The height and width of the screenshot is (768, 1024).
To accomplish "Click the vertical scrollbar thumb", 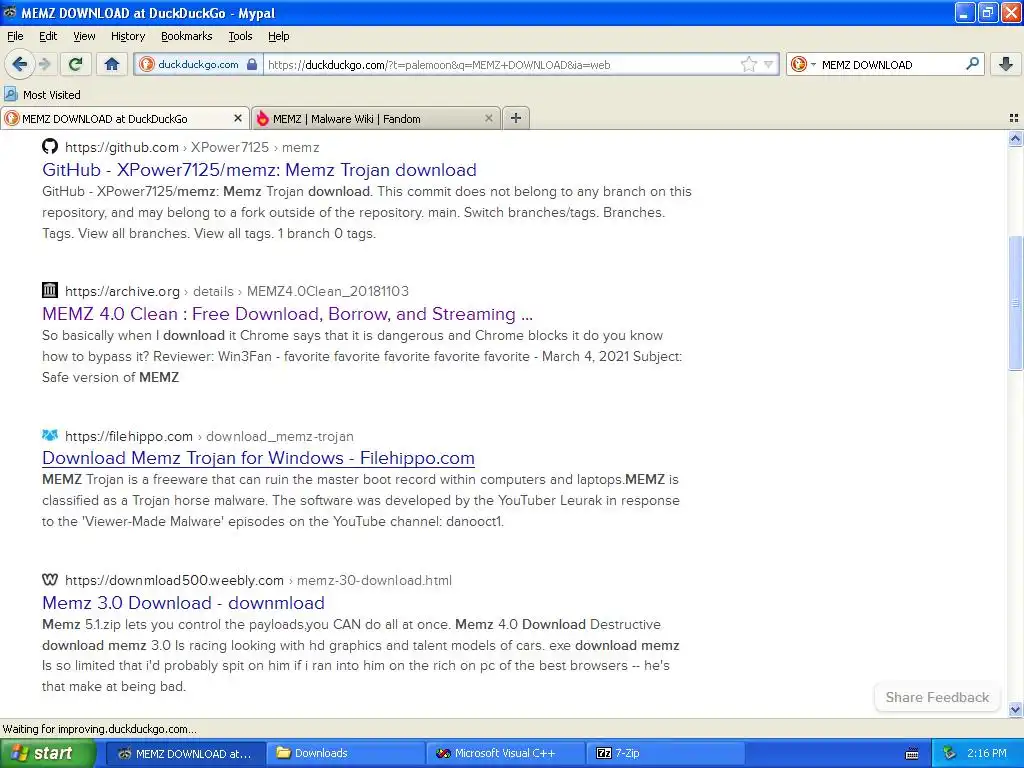I will point(1016,302).
